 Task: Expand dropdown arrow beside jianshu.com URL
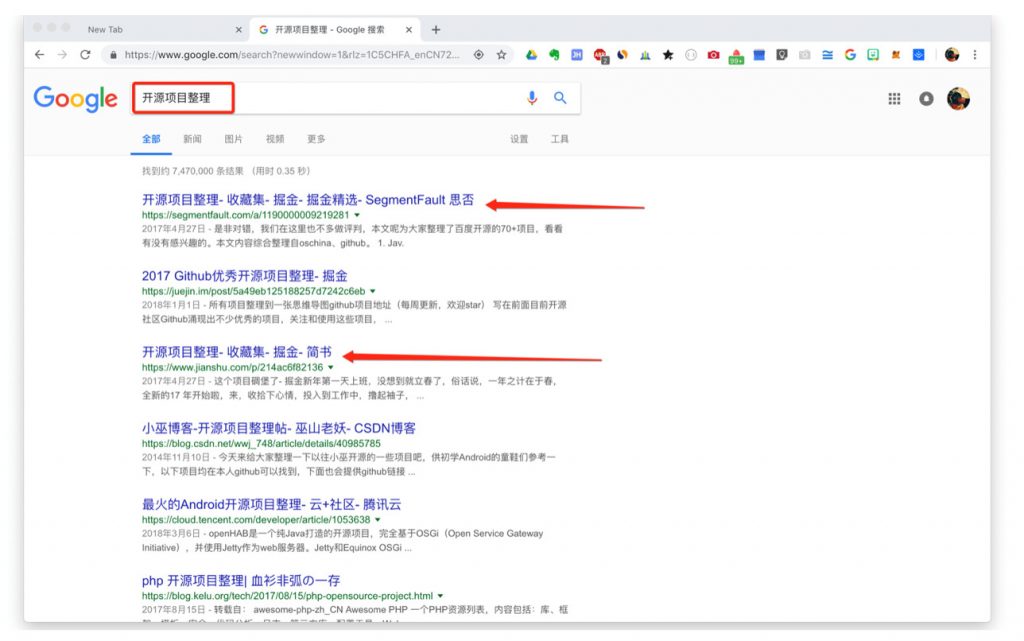tap(330, 367)
